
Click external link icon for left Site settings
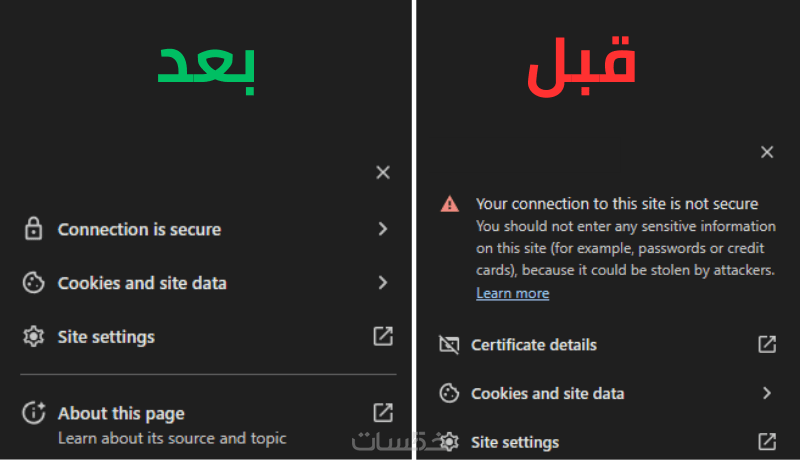(x=383, y=337)
